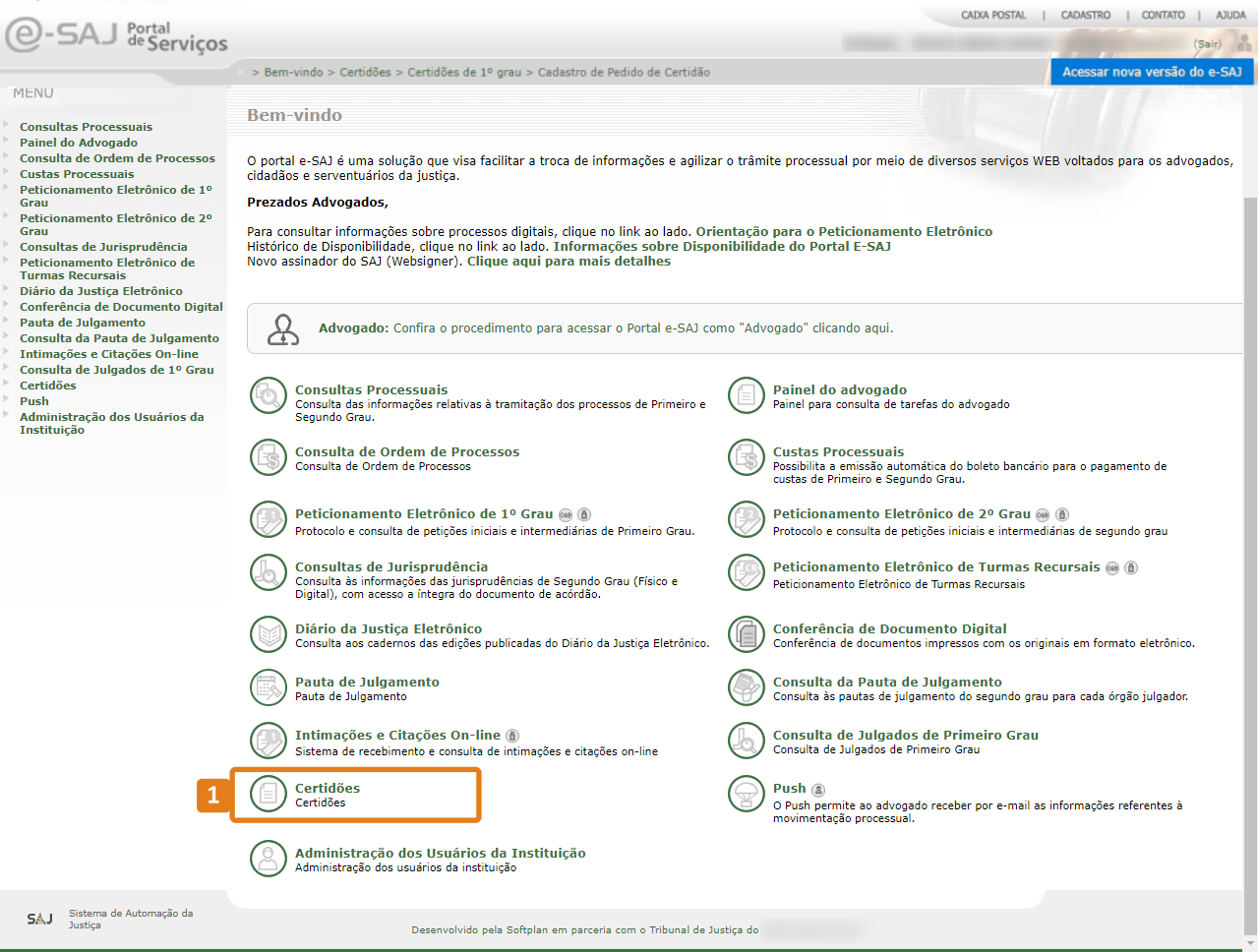The width and height of the screenshot is (1258, 952).
Task: Click the padlock icon beside Peticionamento de 1º Grau
Action: pyautogui.click(x=584, y=514)
